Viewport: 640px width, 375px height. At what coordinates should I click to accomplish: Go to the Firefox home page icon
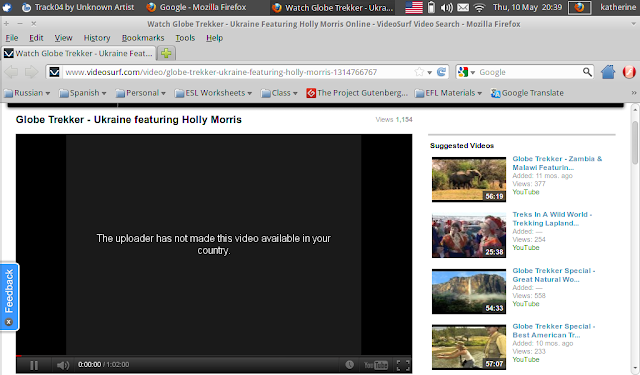pos(608,72)
